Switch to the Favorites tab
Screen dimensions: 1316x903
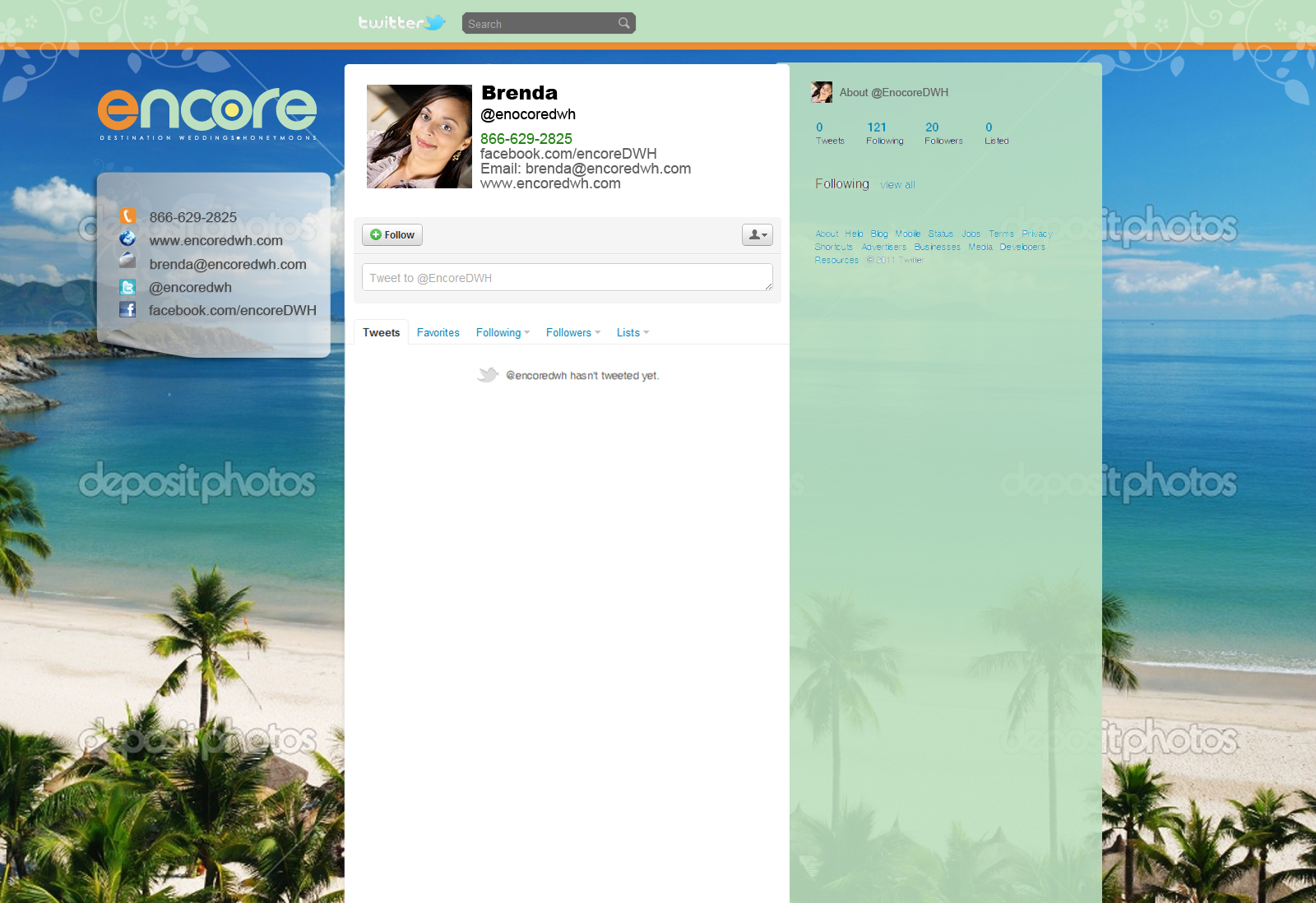(438, 333)
